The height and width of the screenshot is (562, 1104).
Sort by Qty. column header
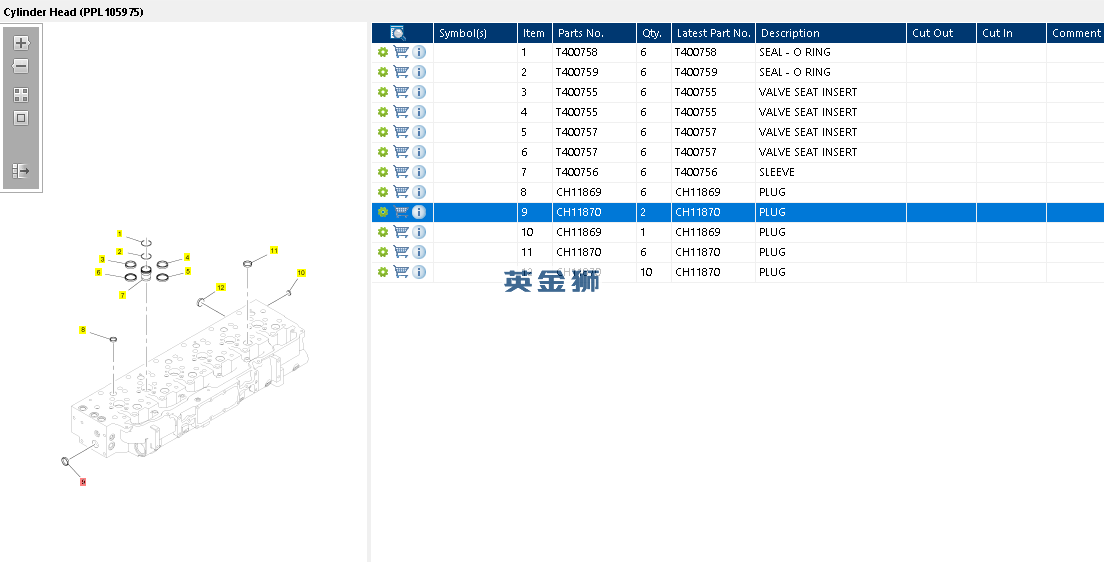[654, 33]
